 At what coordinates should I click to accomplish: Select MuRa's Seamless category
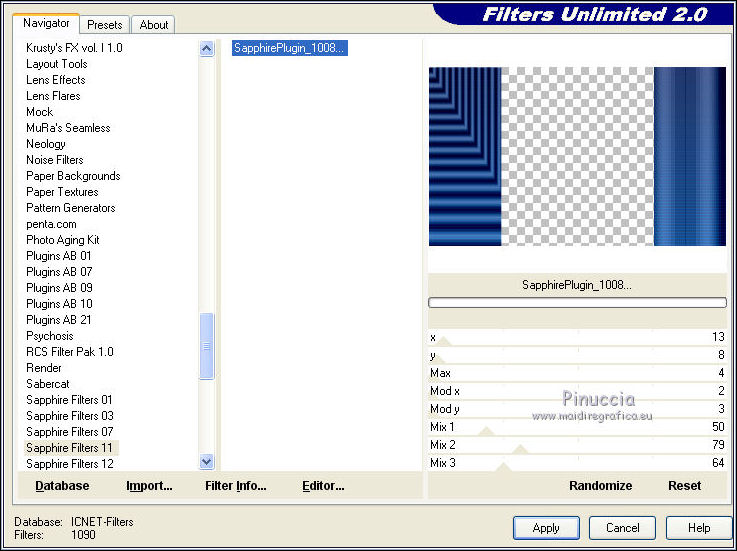coord(68,128)
